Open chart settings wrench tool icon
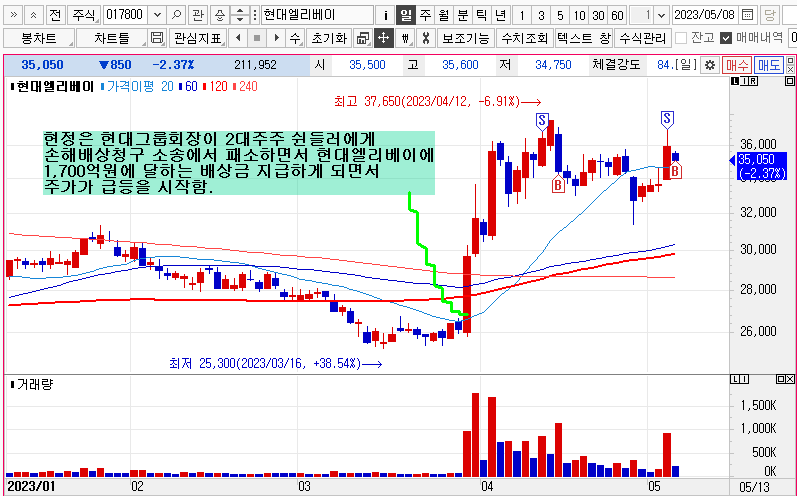Screen dimensions: 797x496 pyautogui.click(x=426, y=38)
